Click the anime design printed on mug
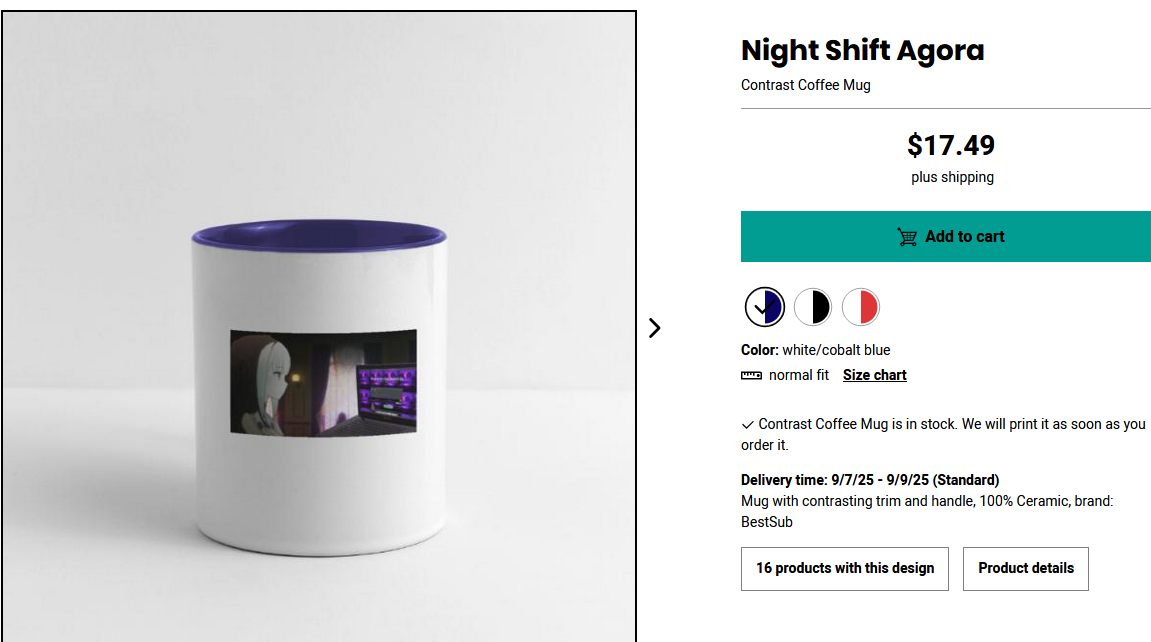The image size is (1151, 642). point(323,383)
